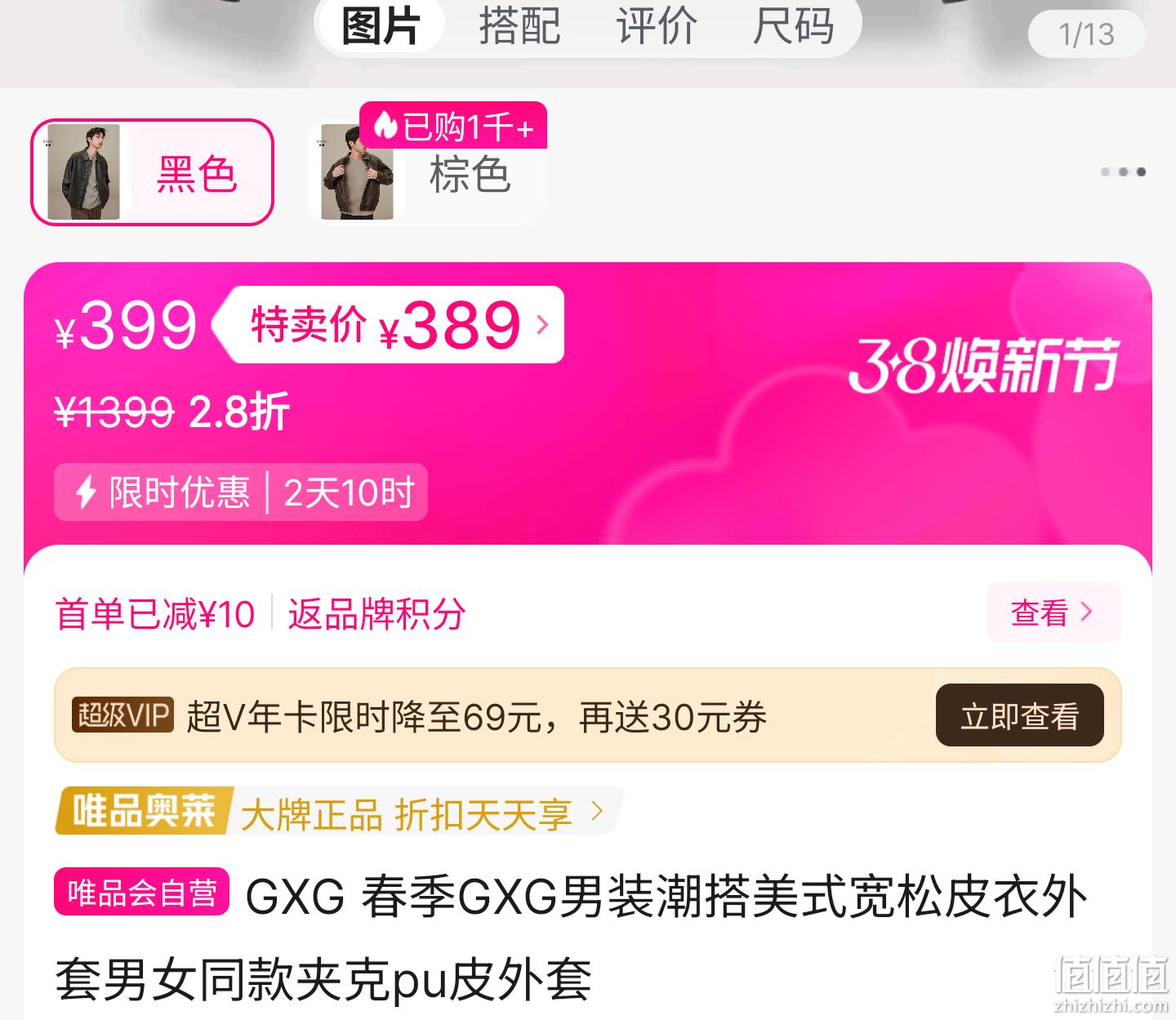Viewport: 1176px width, 1020px height.
Task: Select the 黑色 color option
Action: click(x=152, y=172)
